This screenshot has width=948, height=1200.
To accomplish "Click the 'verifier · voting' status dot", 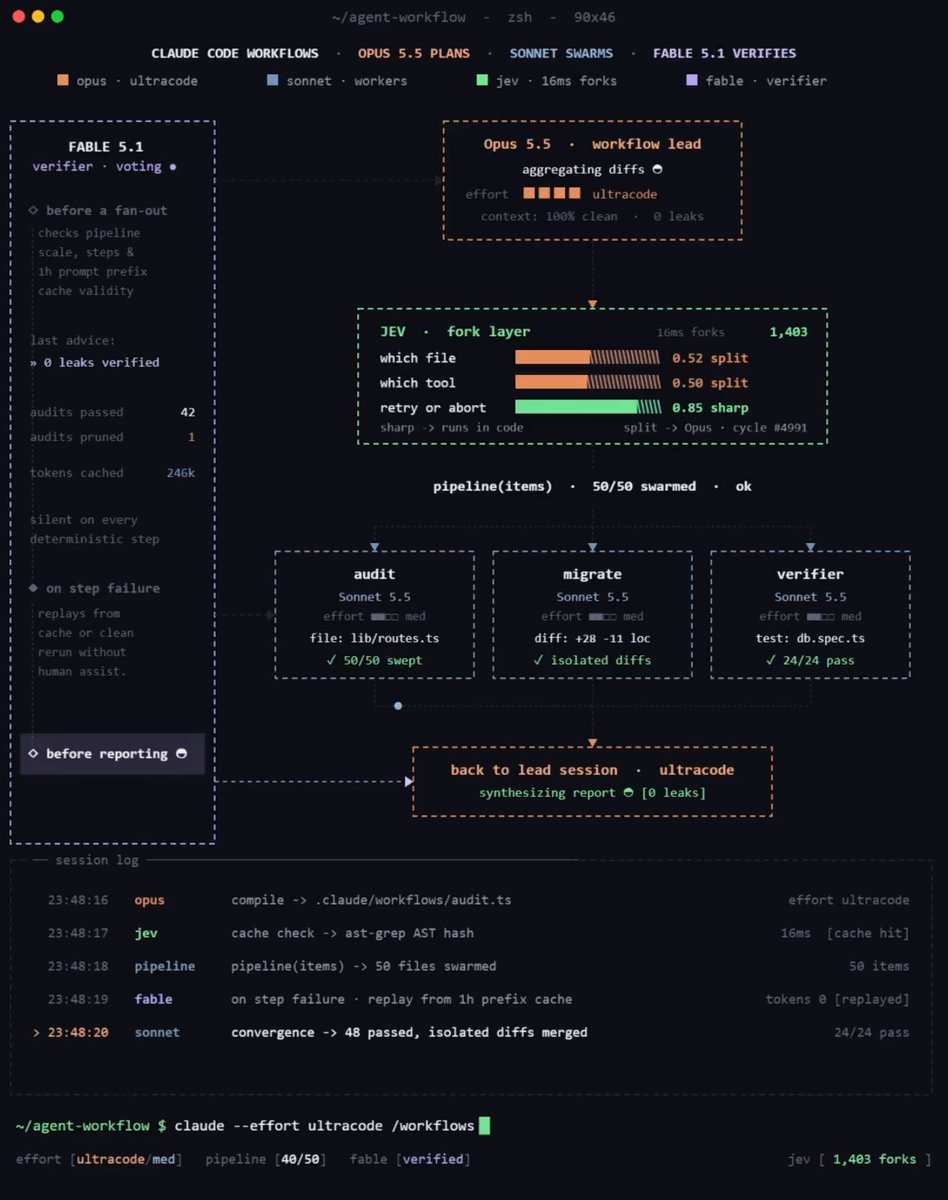I will [x=173, y=167].
